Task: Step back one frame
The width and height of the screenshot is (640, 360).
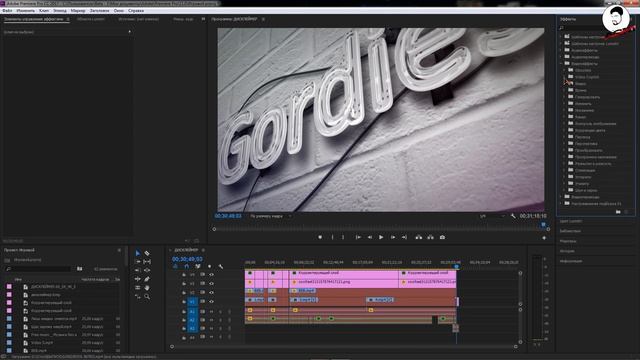Action: pyautogui.click(x=369, y=237)
